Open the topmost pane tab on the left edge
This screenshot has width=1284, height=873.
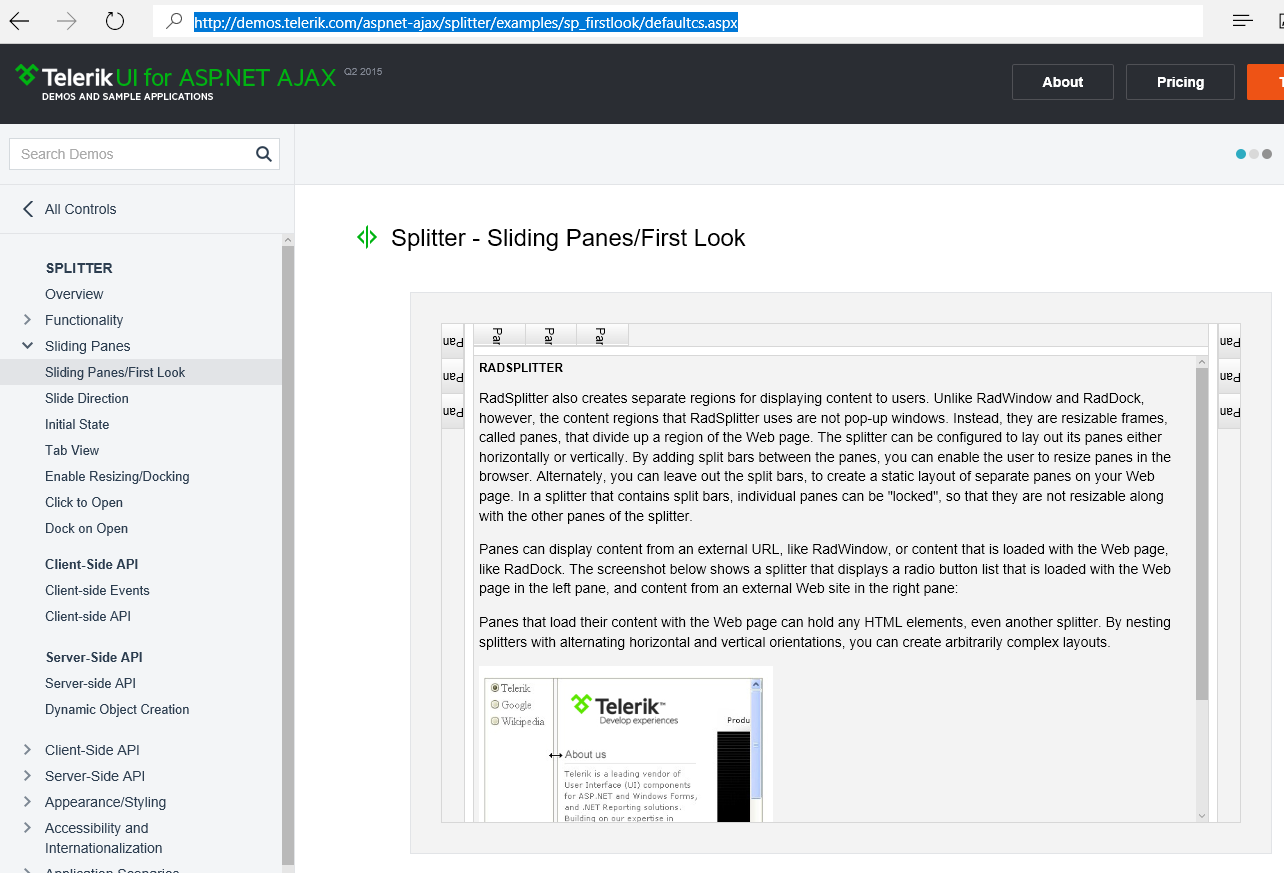click(x=453, y=341)
